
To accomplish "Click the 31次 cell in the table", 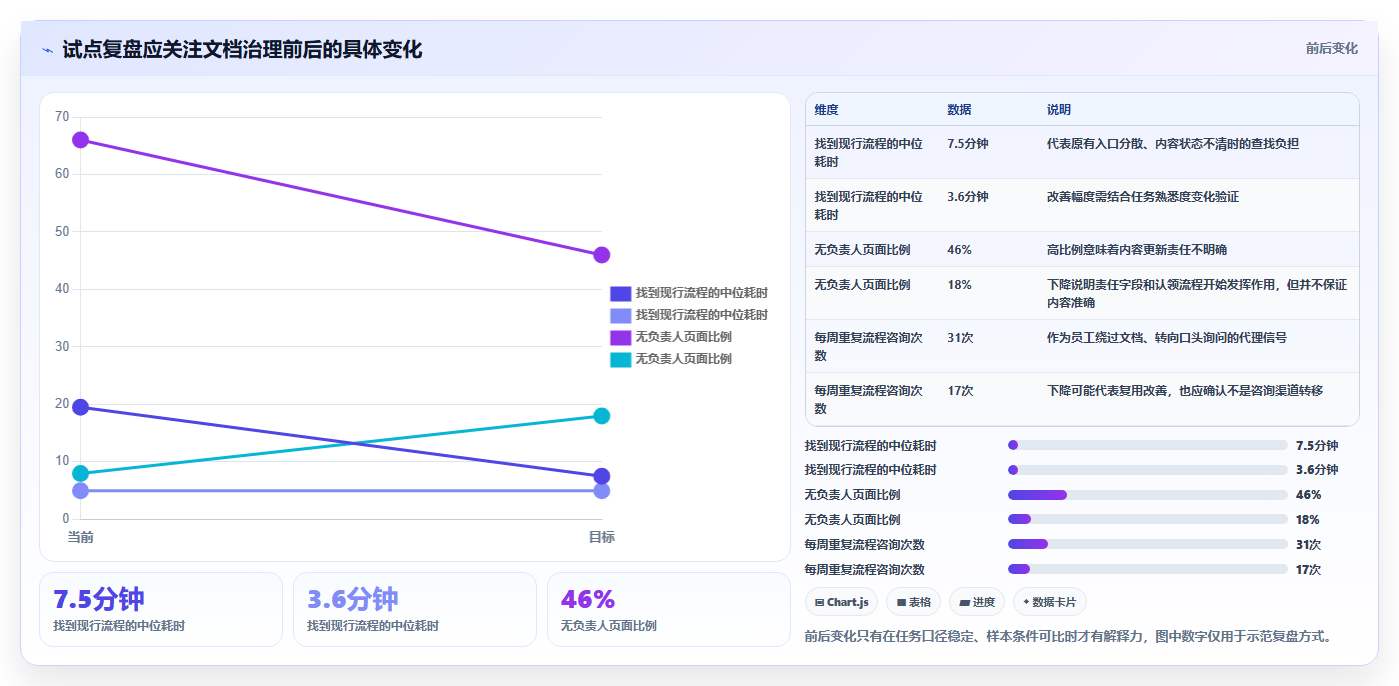I will pos(960,338).
